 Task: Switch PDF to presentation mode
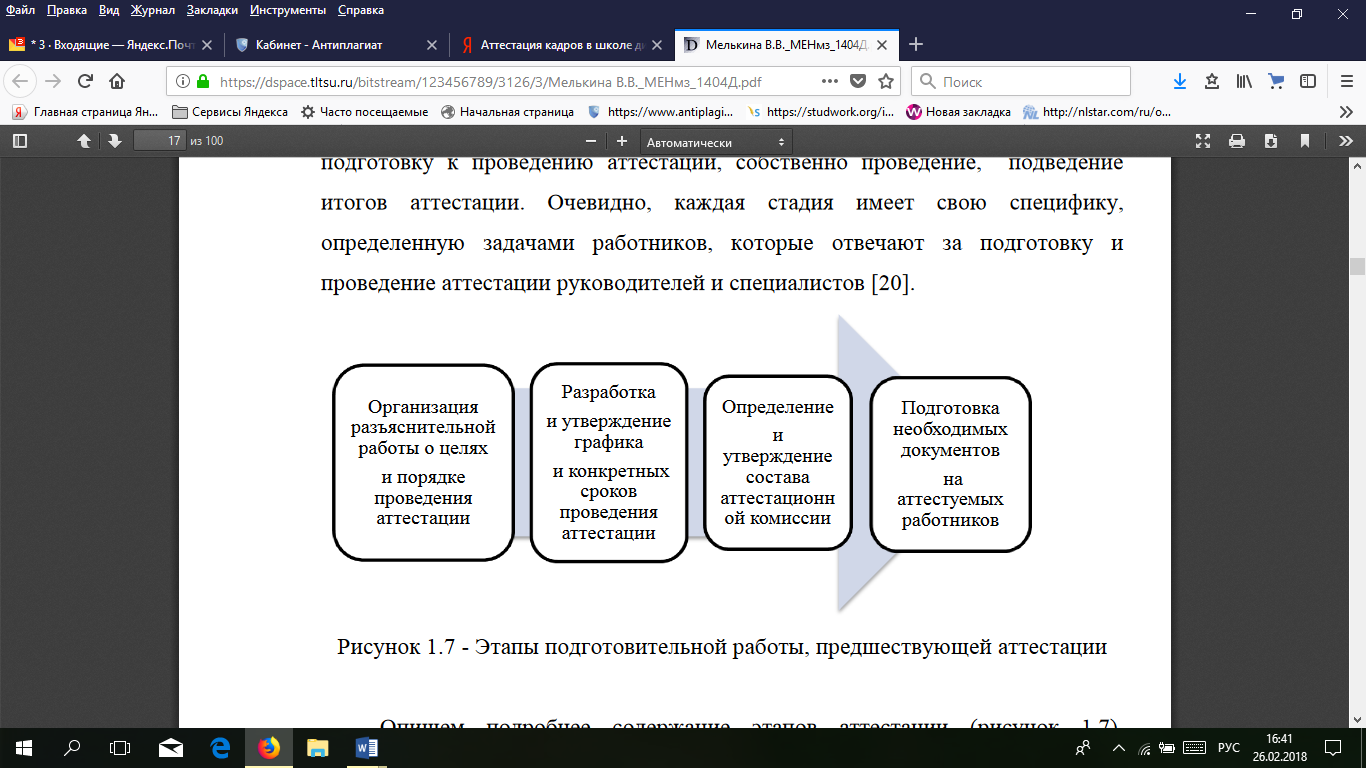point(1204,141)
